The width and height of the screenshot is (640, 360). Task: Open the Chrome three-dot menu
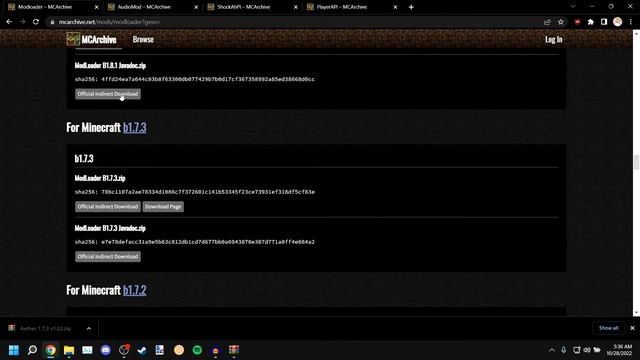(631, 22)
